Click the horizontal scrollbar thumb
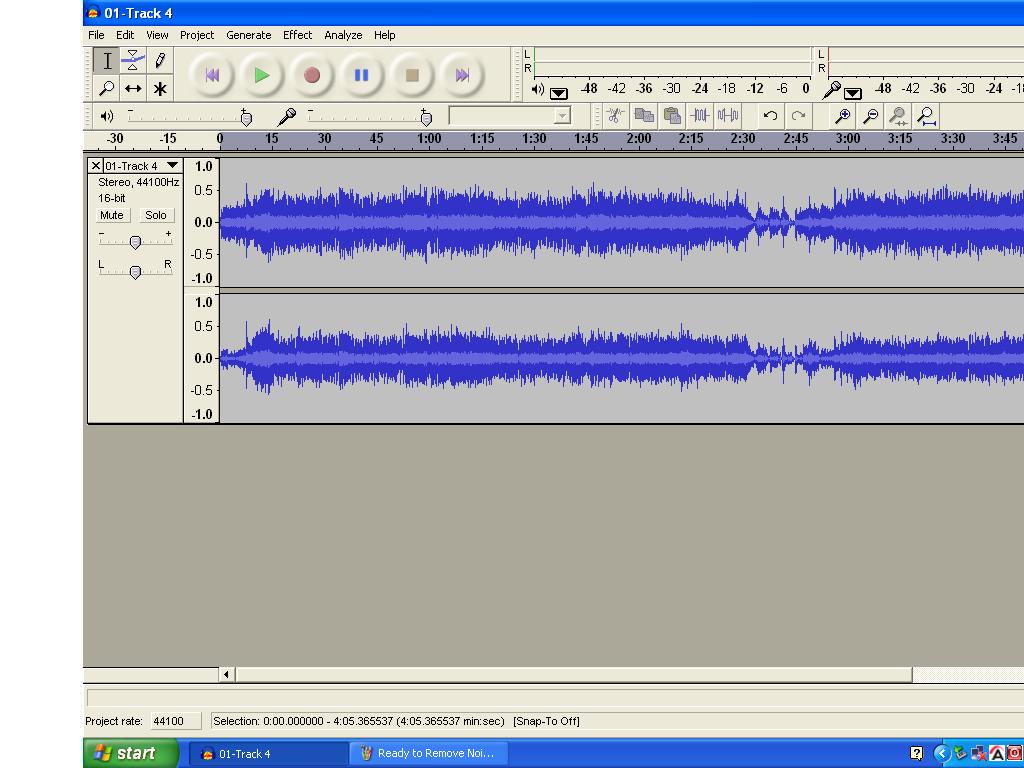The height and width of the screenshot is (768, 1024). [574, 674]
